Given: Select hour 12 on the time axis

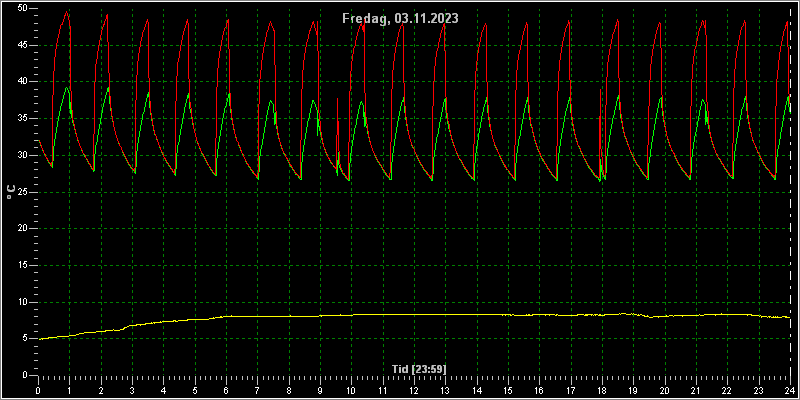Looking at the screenshot, I should (x=414, y=390).
